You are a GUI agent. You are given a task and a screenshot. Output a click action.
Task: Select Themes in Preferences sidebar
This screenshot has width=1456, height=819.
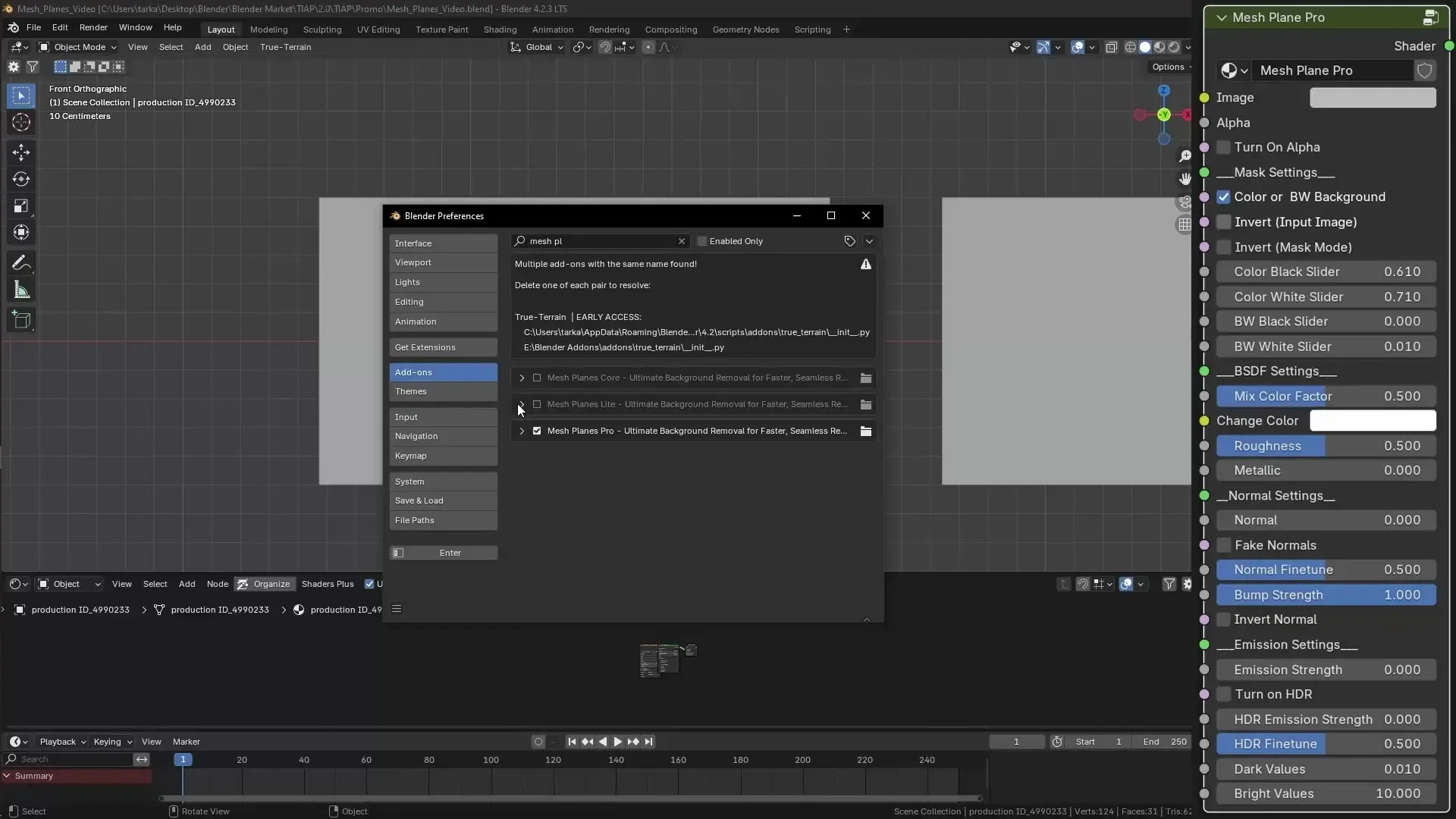pos(444,391)
